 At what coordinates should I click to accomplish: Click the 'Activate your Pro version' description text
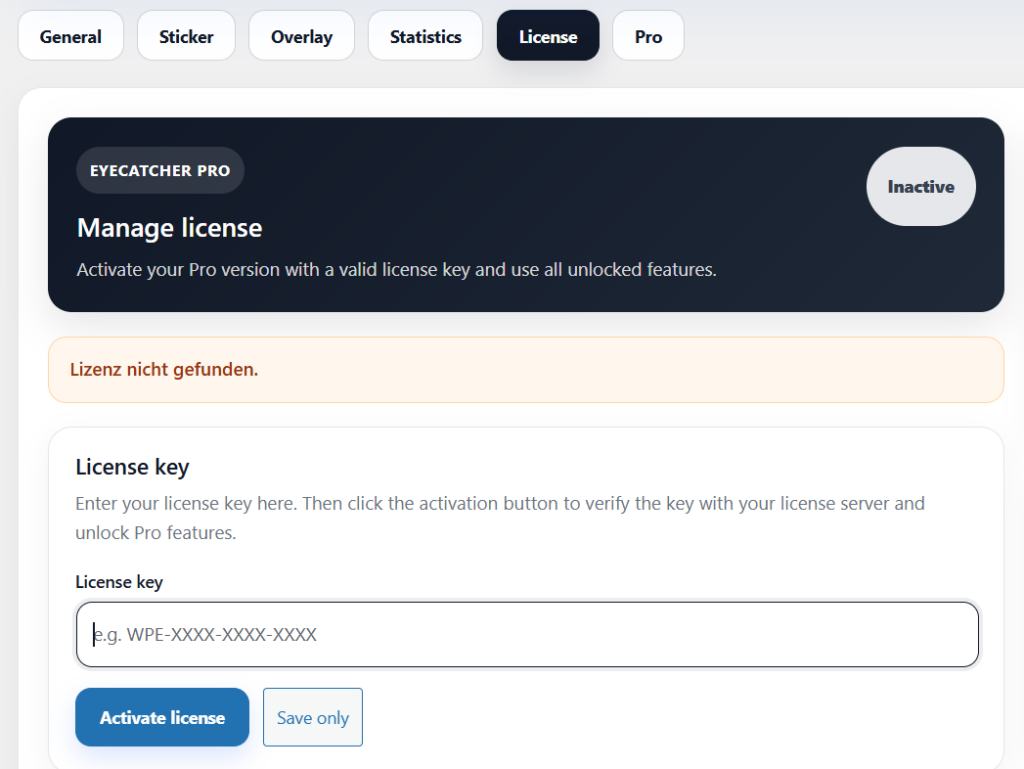click(396, 270)
